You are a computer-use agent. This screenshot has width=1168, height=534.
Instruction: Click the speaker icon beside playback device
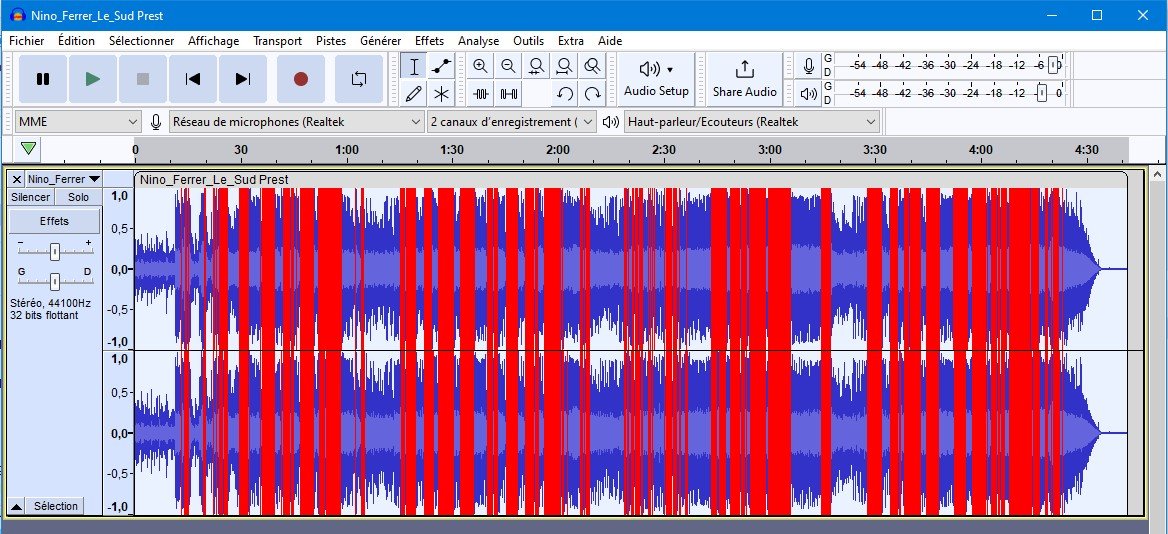point(611,122)
